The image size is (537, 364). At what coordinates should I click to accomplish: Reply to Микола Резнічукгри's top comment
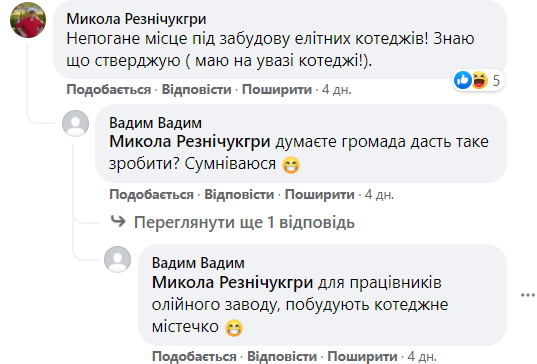pyautogui.click(x=197, y=90)
